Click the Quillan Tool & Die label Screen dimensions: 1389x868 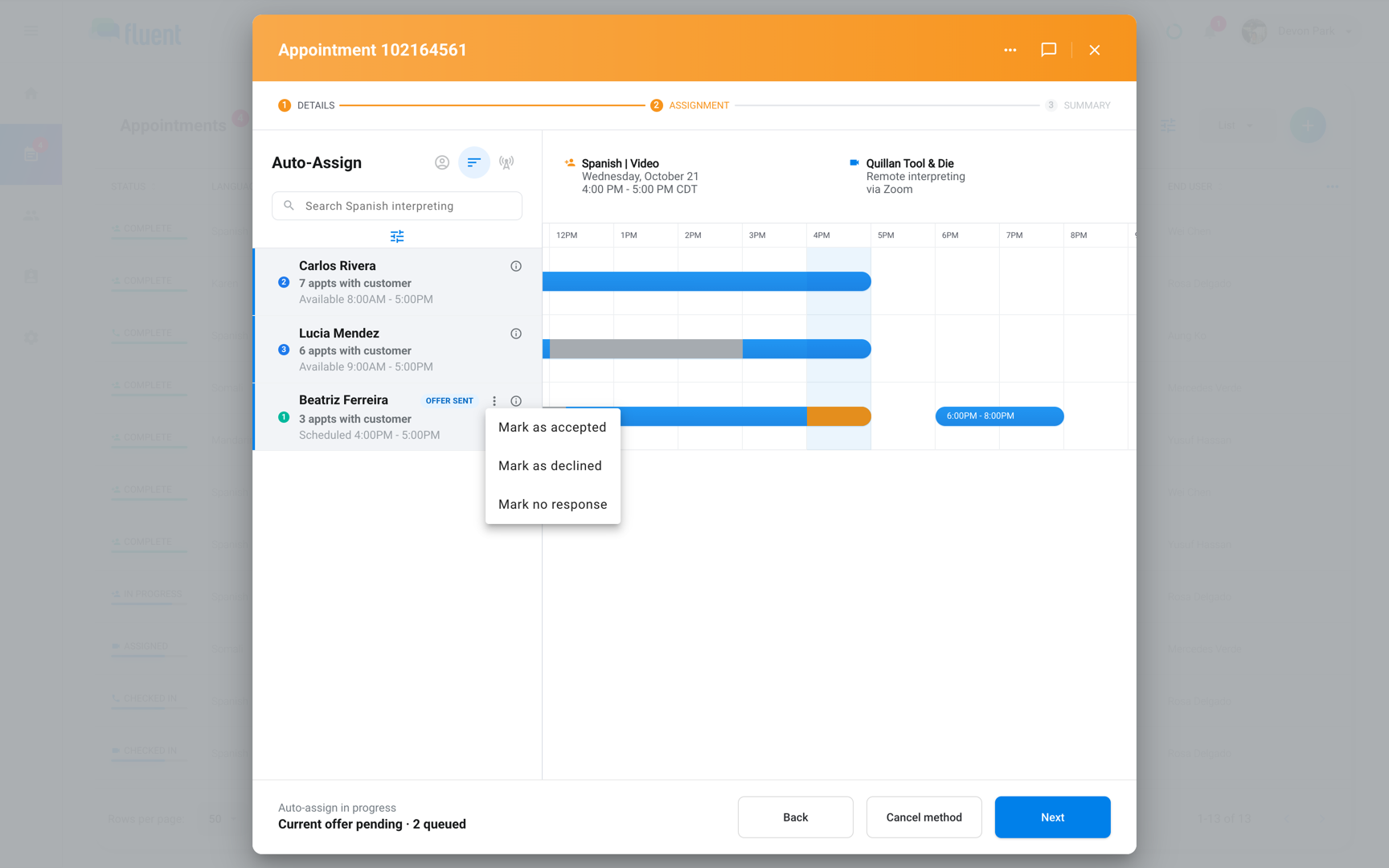pyautogui.click(x=910, y=163)
